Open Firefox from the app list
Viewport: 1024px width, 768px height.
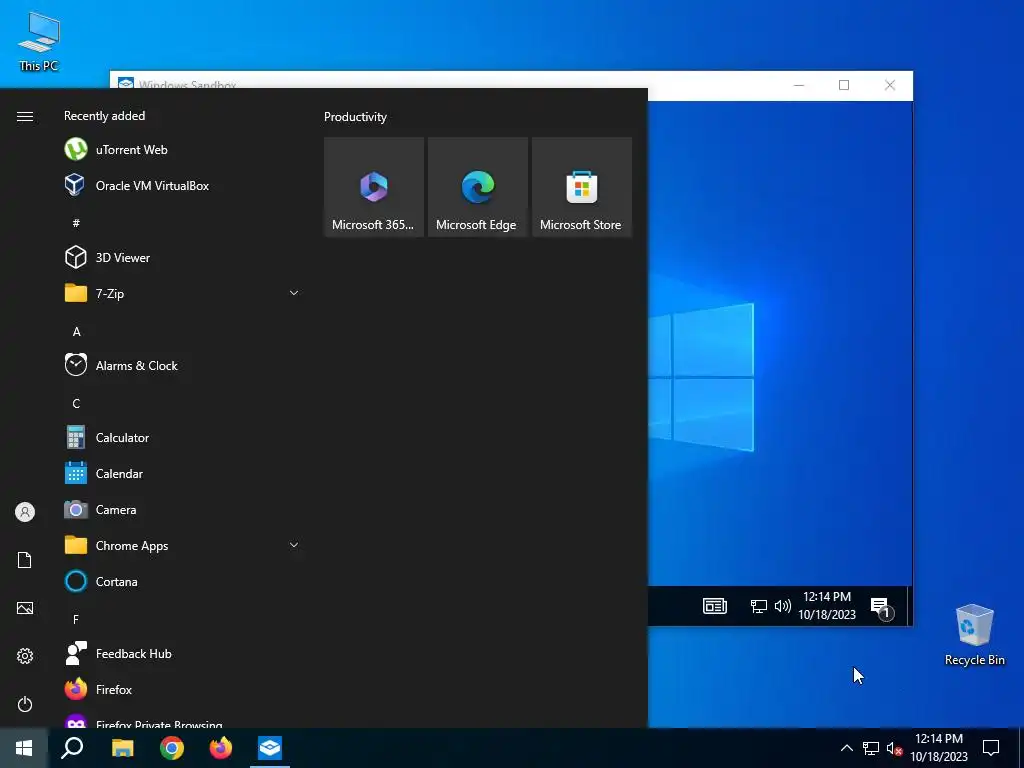point(183,689)
